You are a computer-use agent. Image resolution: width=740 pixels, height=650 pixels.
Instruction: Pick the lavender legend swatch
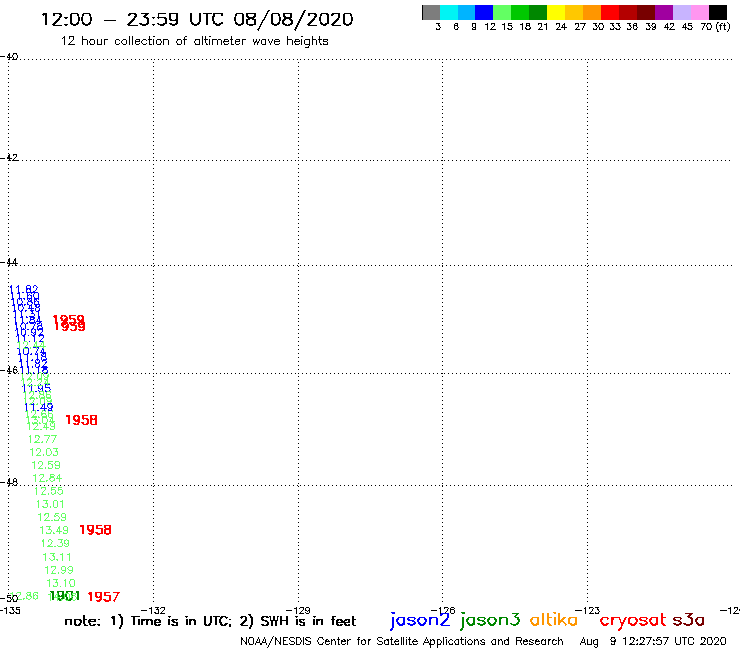coord(681,12)
